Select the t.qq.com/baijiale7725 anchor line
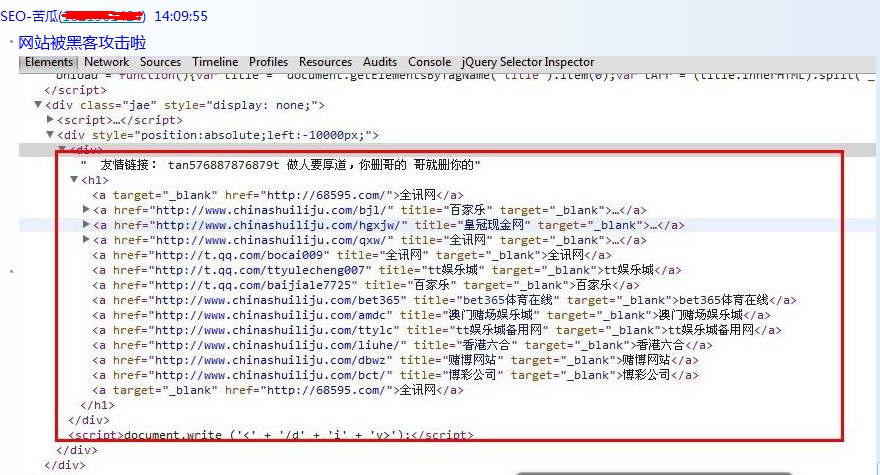The width and height of the screenshot is (880, 475). tap(366, 285)
